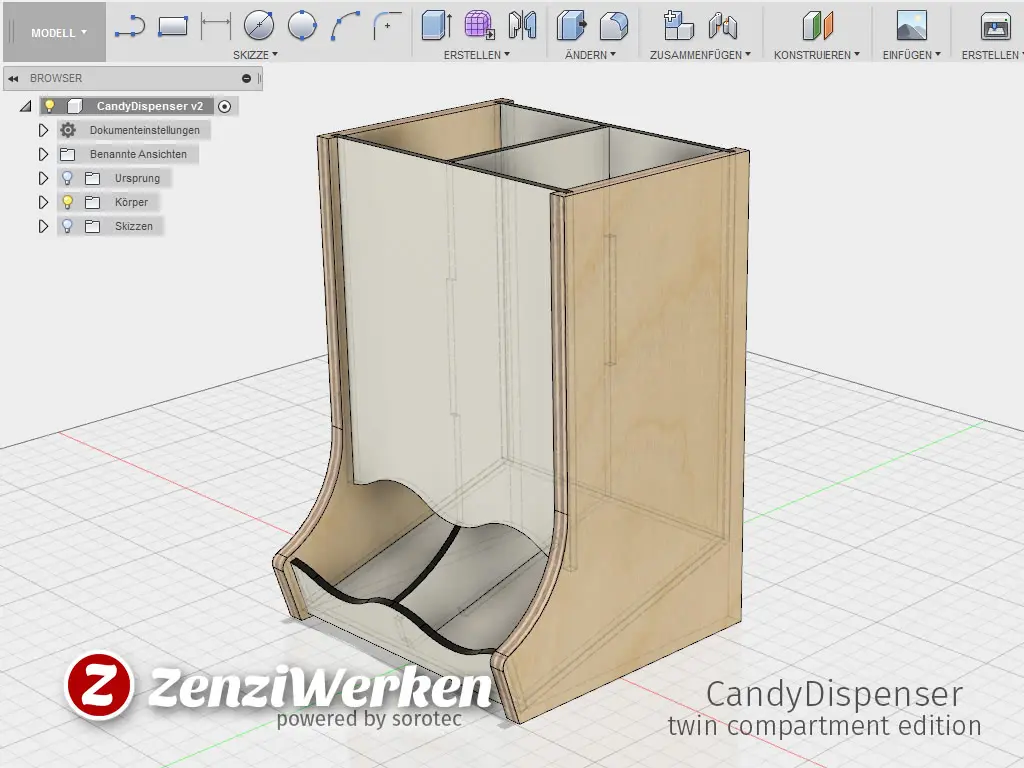Screen dimensions: 1024x768
Task: Expand the Körper folder
Action: [43, 202]
